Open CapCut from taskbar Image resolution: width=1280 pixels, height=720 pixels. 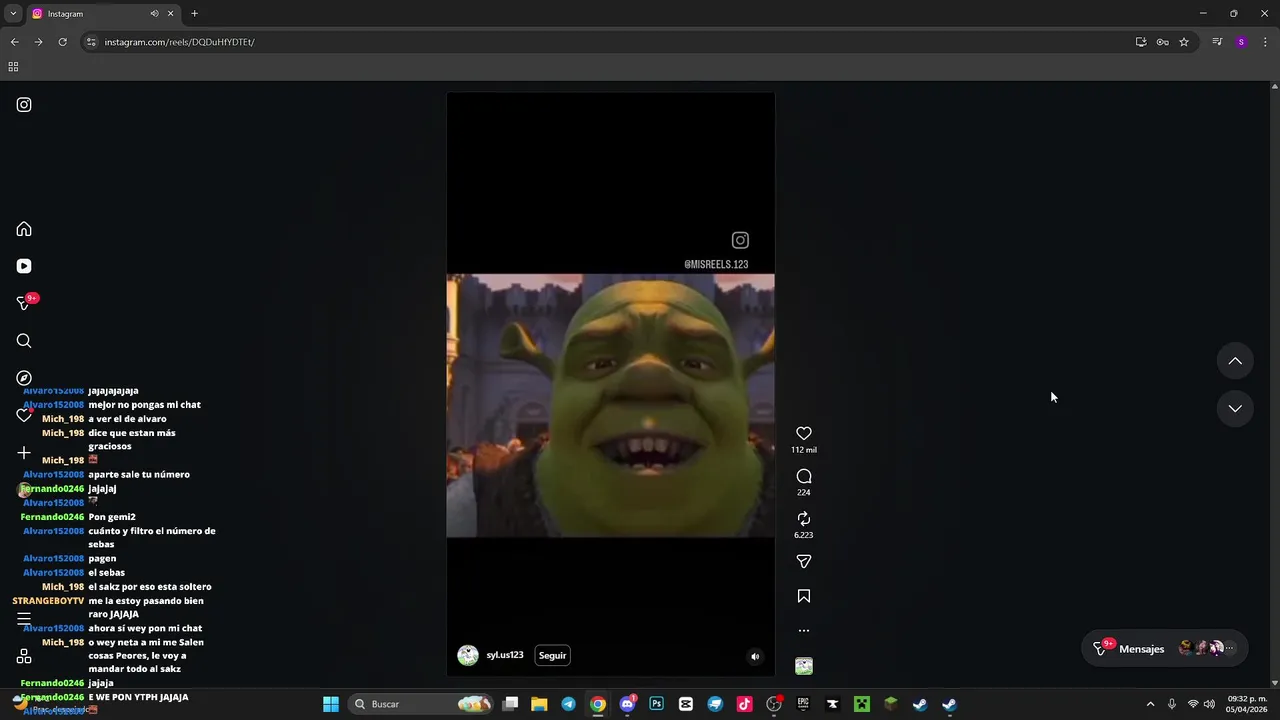tap(685, 704)
